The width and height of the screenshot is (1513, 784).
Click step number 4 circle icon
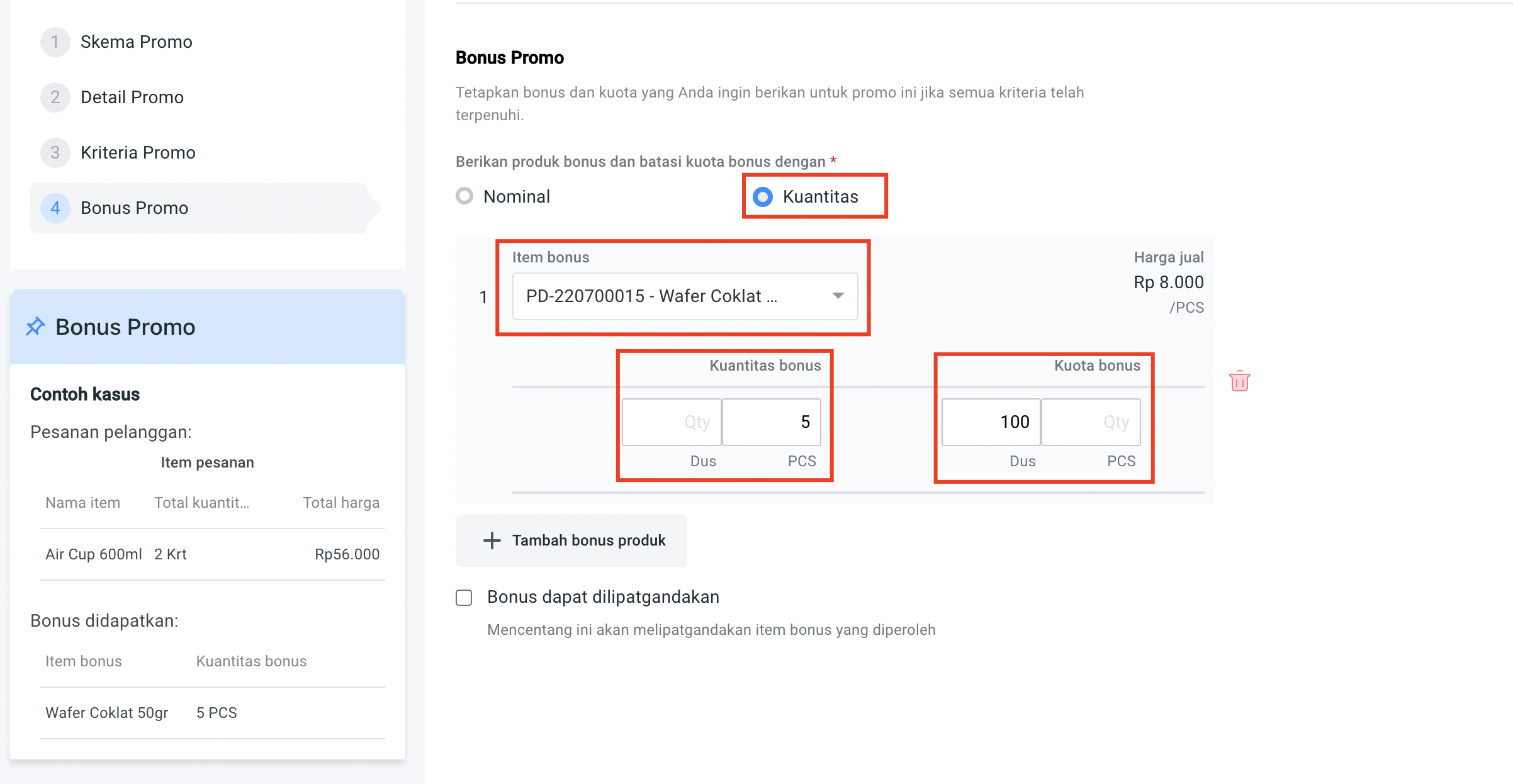[55, 208]
